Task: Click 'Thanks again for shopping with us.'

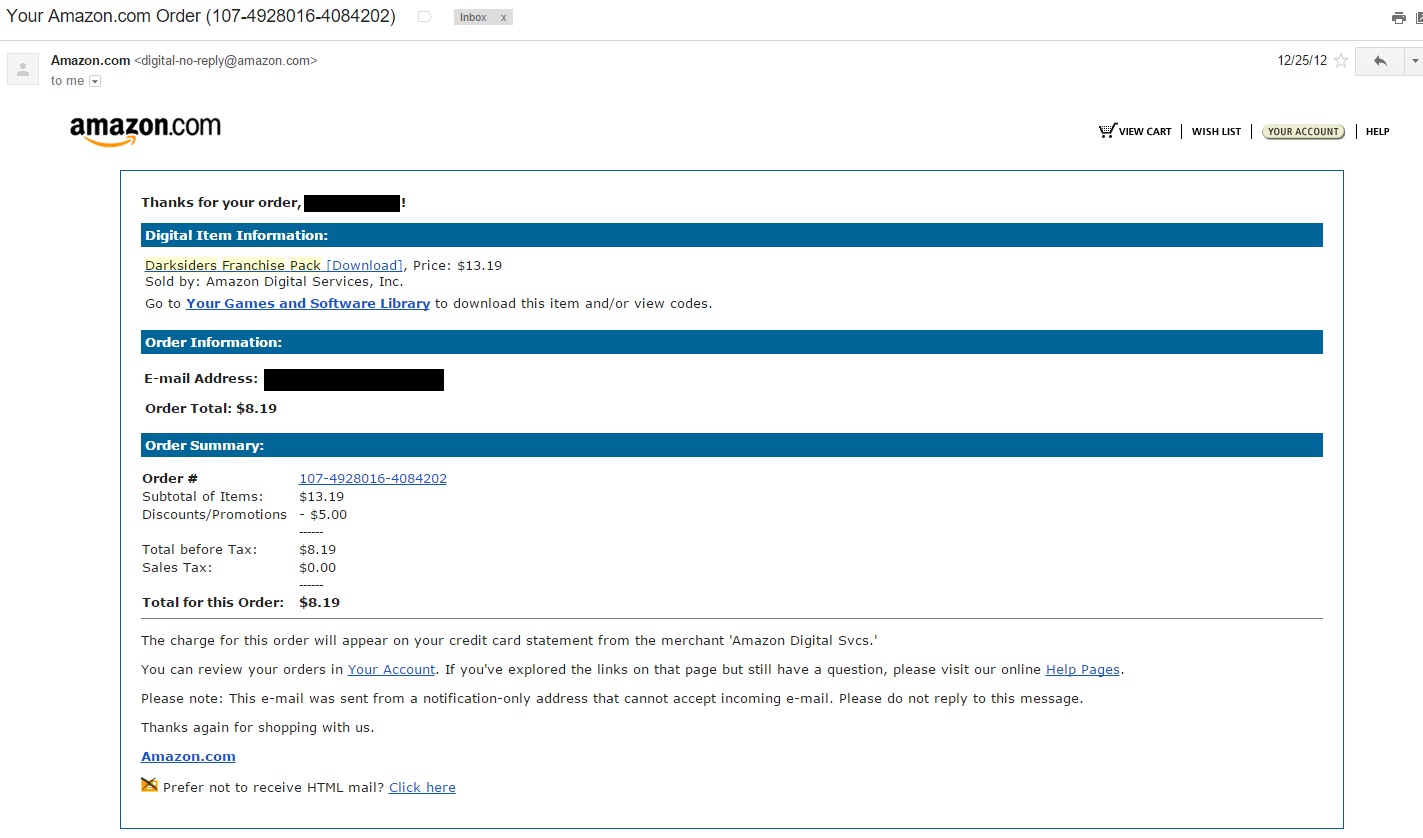Action: (x=258, y=728)
